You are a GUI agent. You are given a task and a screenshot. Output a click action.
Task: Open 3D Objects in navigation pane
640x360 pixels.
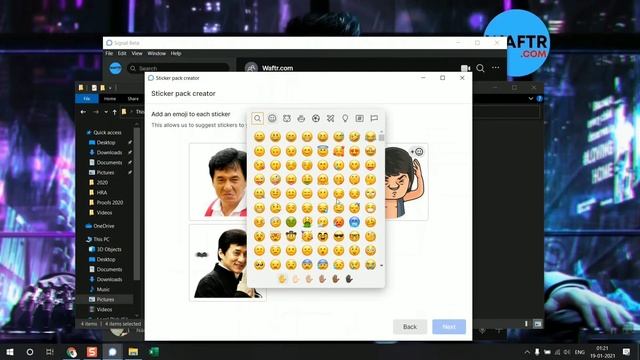coord(109,249)
